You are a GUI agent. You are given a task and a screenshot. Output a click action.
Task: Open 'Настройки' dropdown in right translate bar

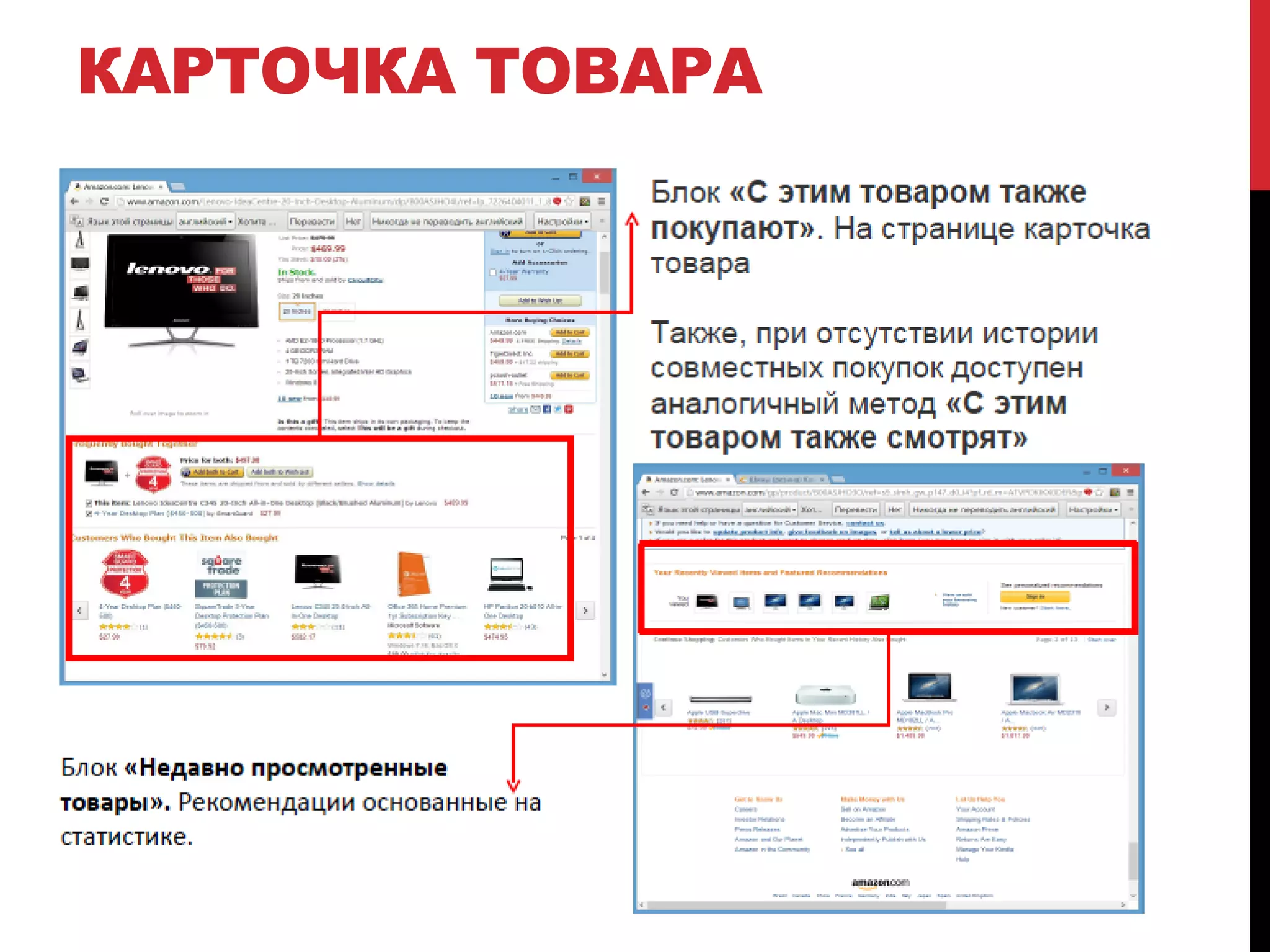tap(1093, 509)
